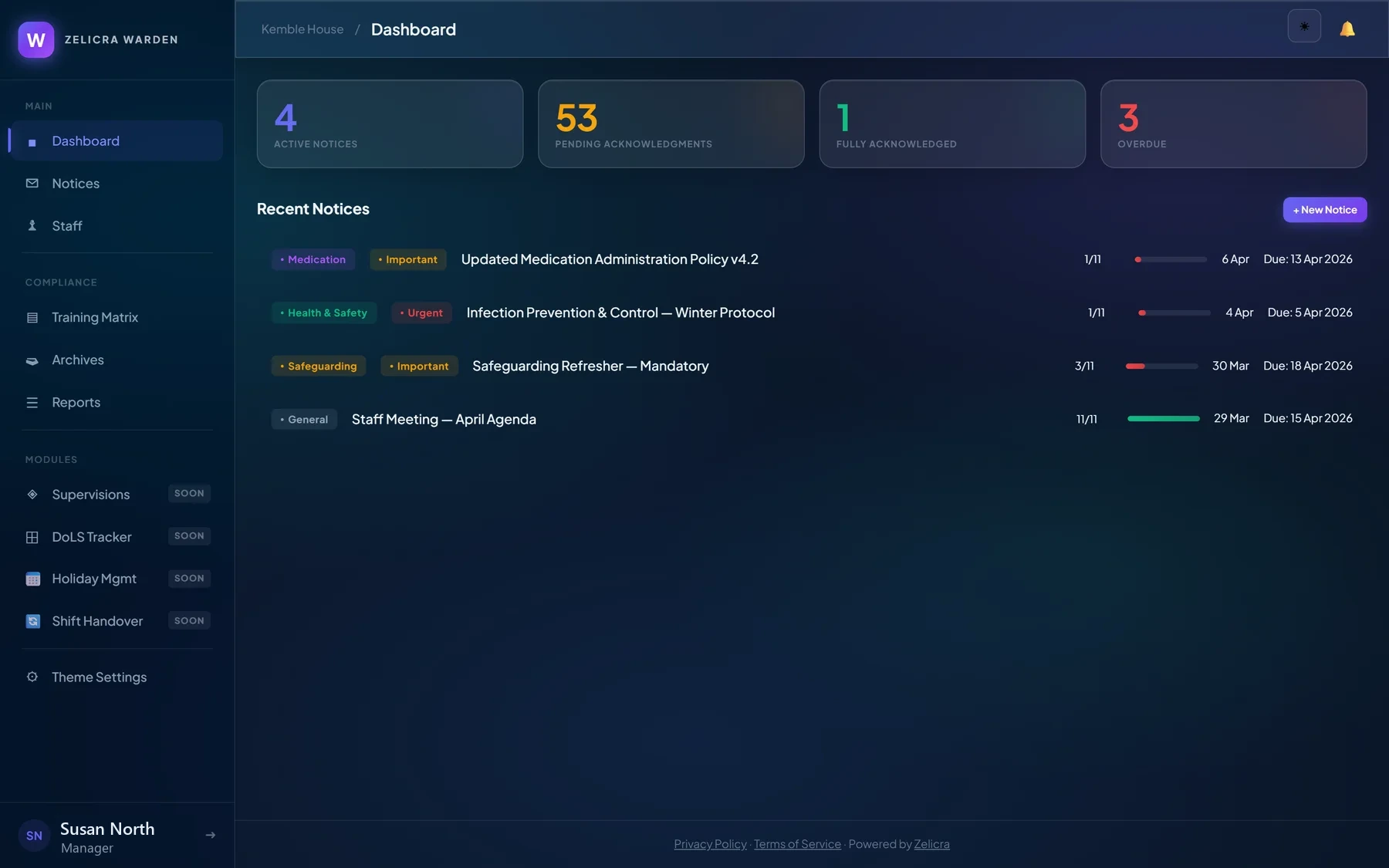This screenshot has width=1389, height=868.
Task: Click Due: 5 Apr 2026 date
Action: [1310, 312]
